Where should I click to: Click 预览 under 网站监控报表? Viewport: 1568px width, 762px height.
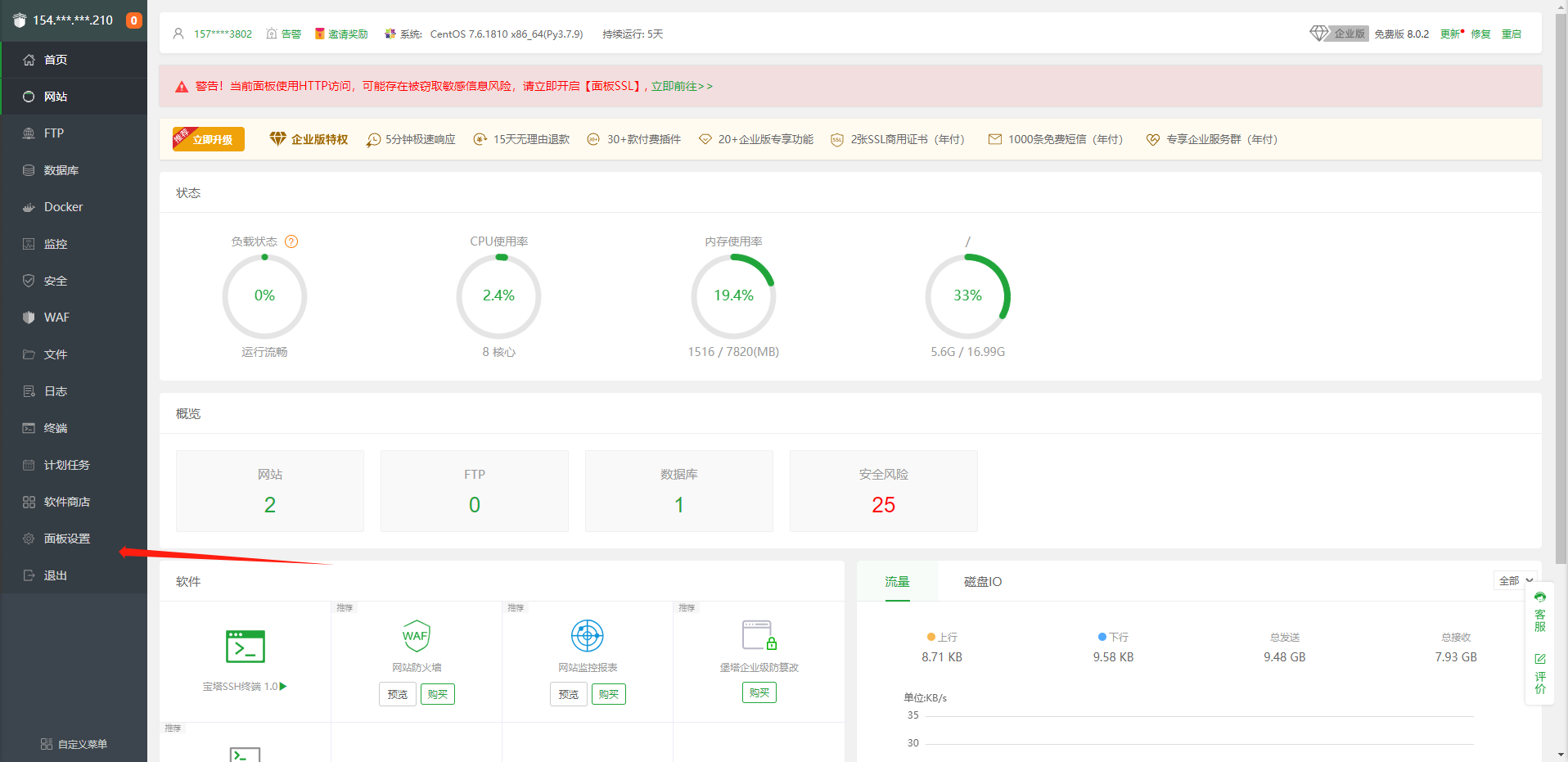[569, 694]
